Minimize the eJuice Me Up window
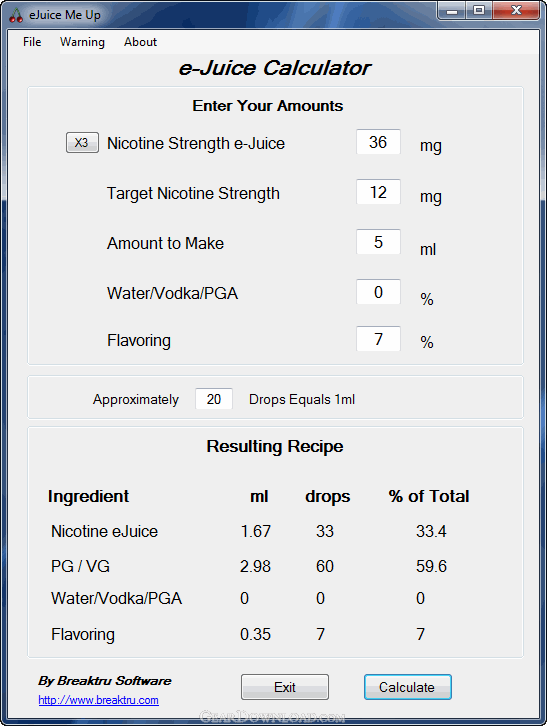The width and height of the screenshot is (547, 726). click(453, 11)
